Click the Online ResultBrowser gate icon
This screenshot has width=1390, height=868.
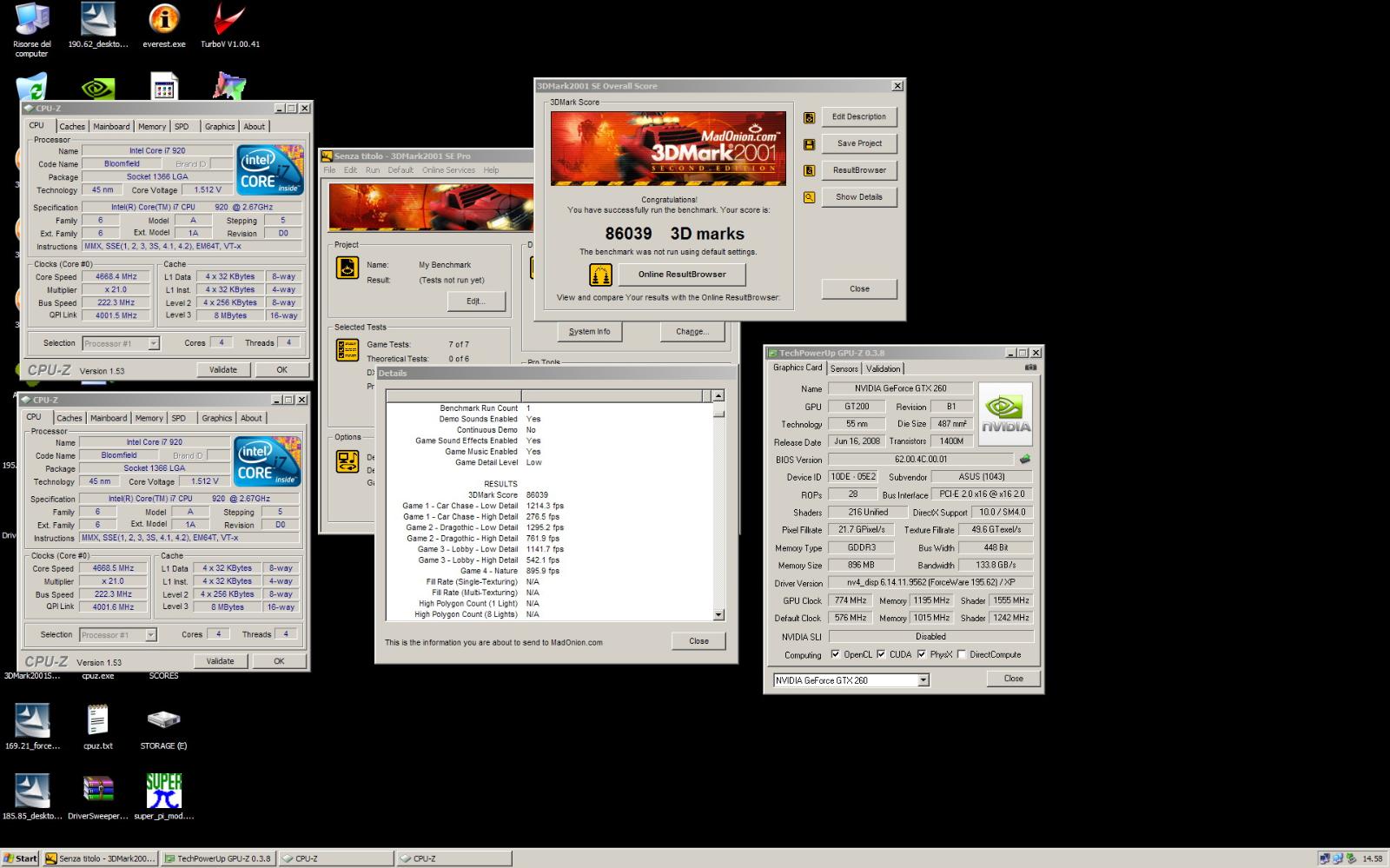[600, 275]
